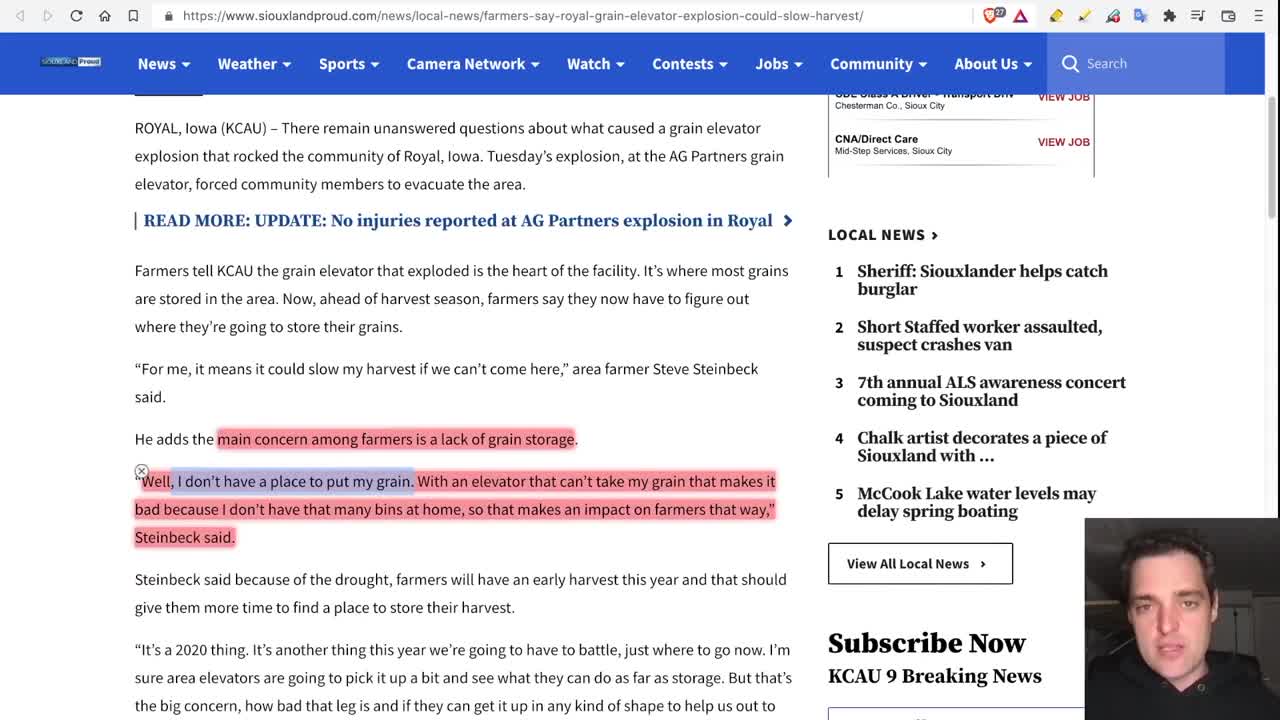This screenshot has width=1280, height=720.
Task: Click the 'Subscribe Now' heading
Action: pos(926,643)
